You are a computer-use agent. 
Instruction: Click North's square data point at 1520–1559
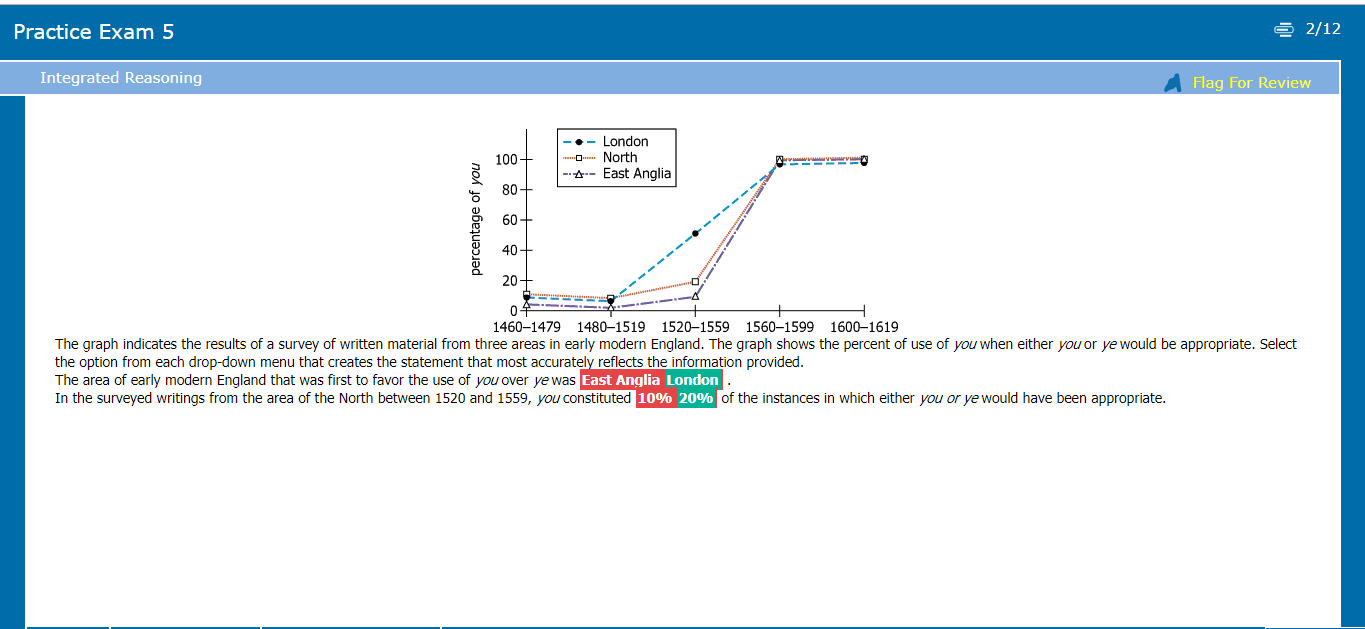coord(695,282)
